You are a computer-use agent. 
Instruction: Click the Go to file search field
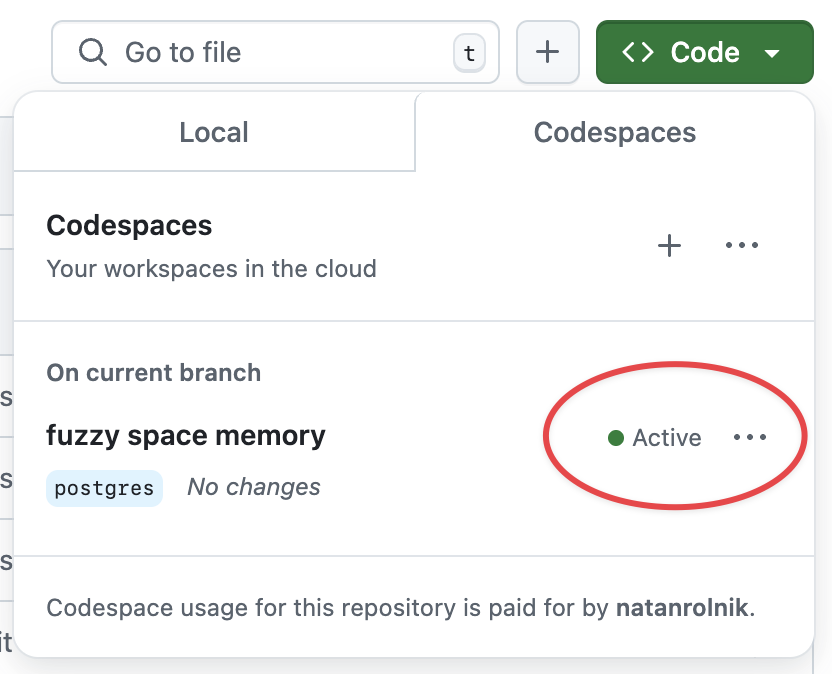pos(250,52)
